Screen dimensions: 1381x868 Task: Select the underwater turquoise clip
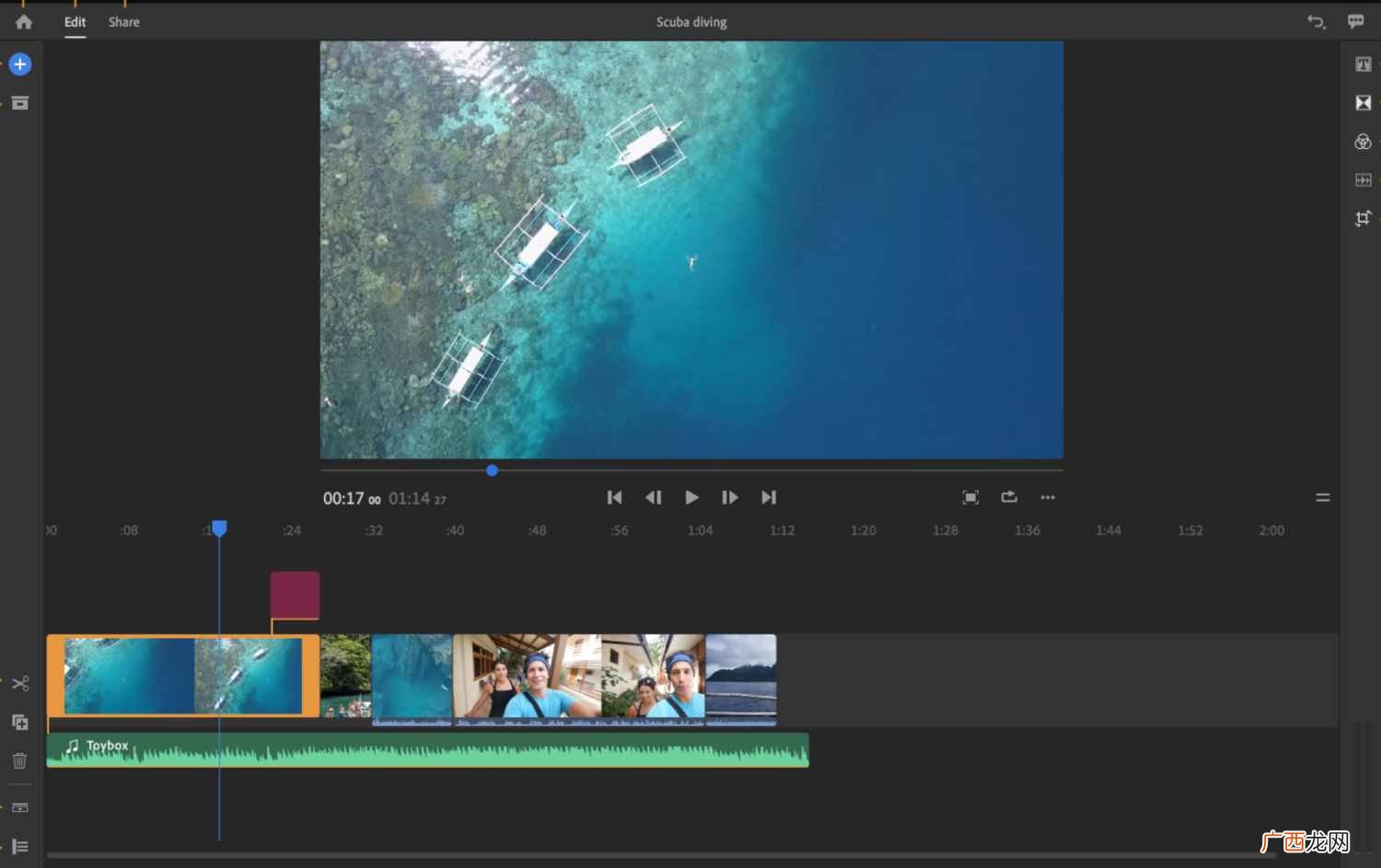(x=412, y=679)
